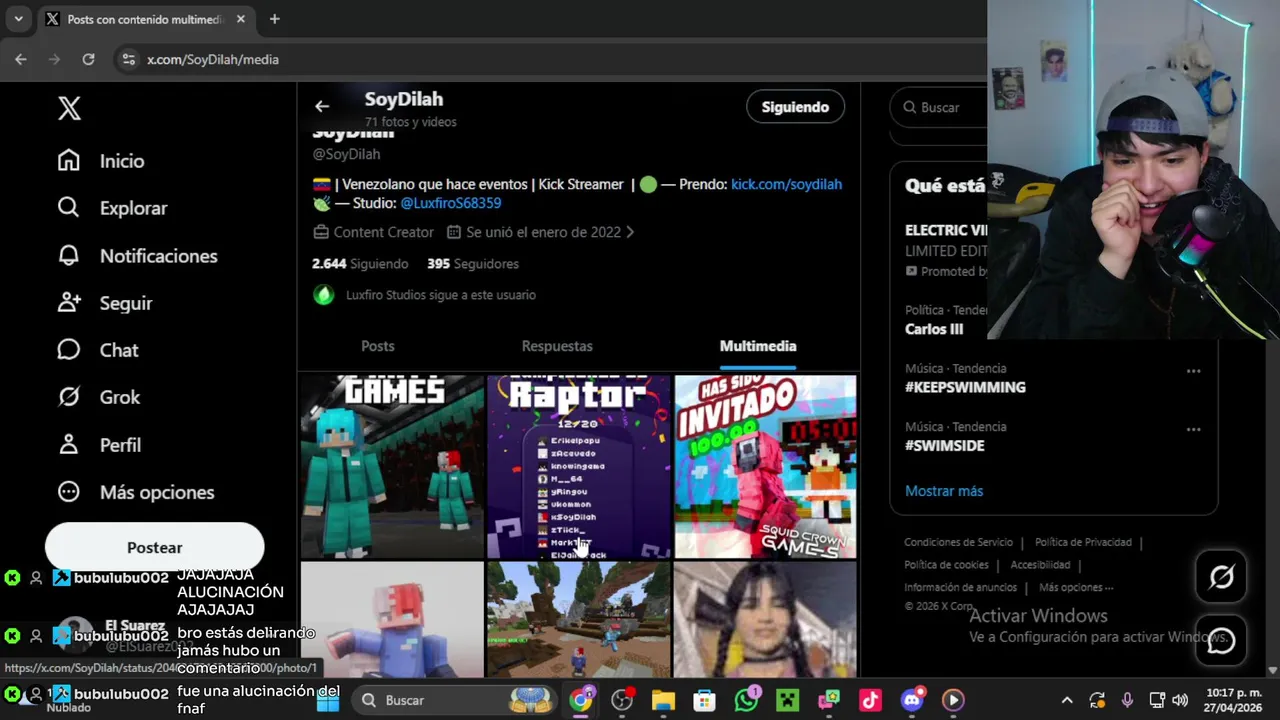Switch to the Respuestas tab

click(557, 346)
